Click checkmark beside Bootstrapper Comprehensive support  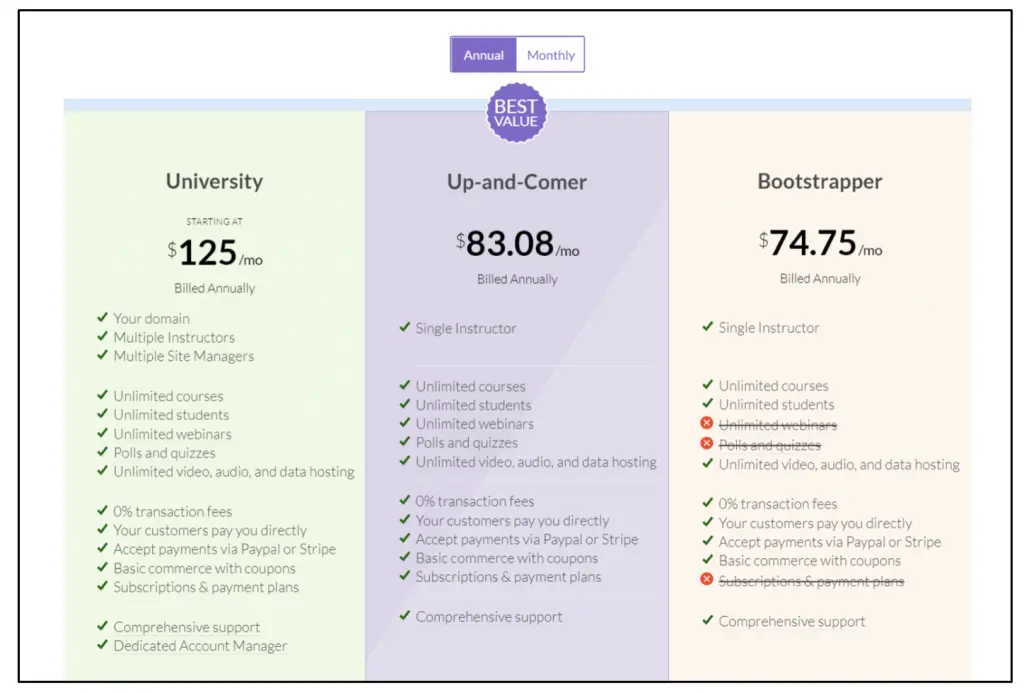point(707,621)
